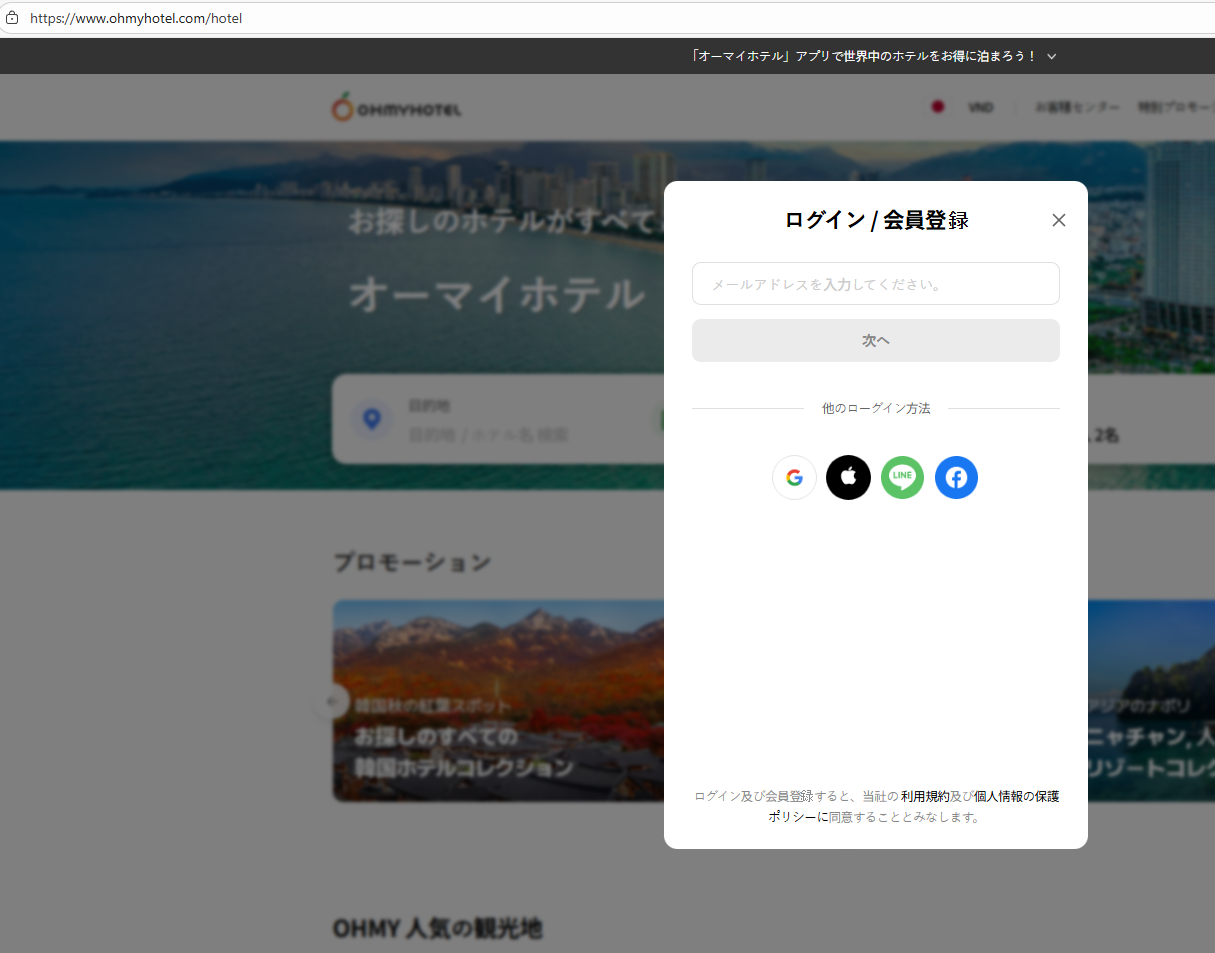The width and height of the screenshot is (1215, 953).
Task: Click the promotion carousel previous arrow
Action: pyautogui.click(x=331, y=701)
